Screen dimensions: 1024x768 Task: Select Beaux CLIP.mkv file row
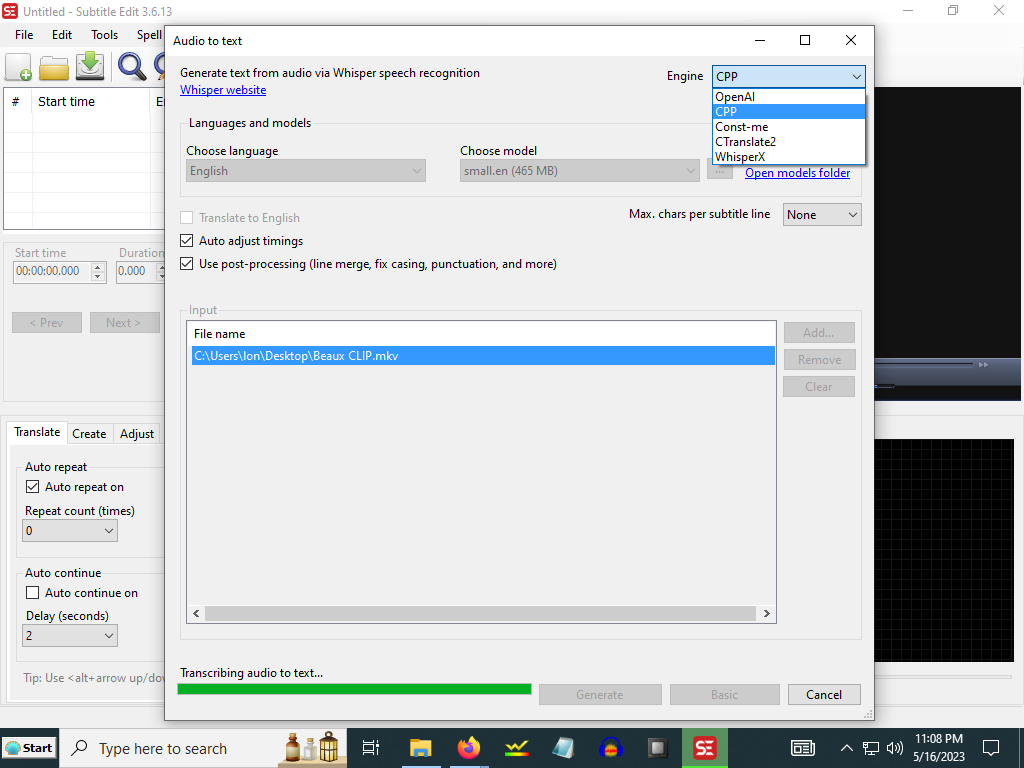[483, 356]
